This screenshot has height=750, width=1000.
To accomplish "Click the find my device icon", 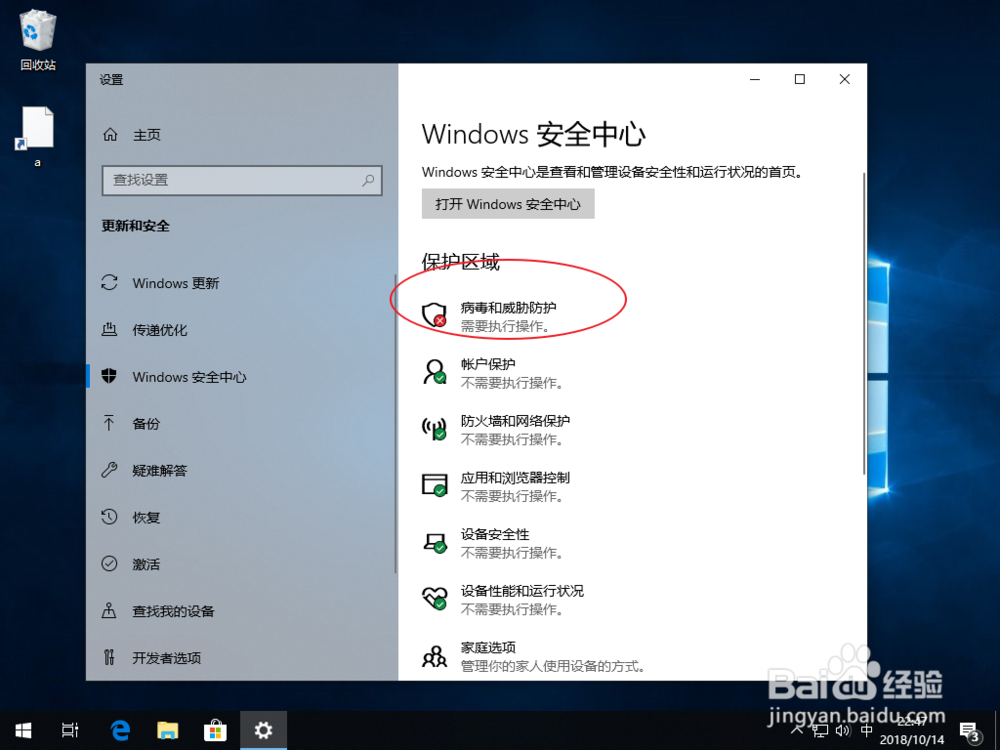I will click(109, 610).
